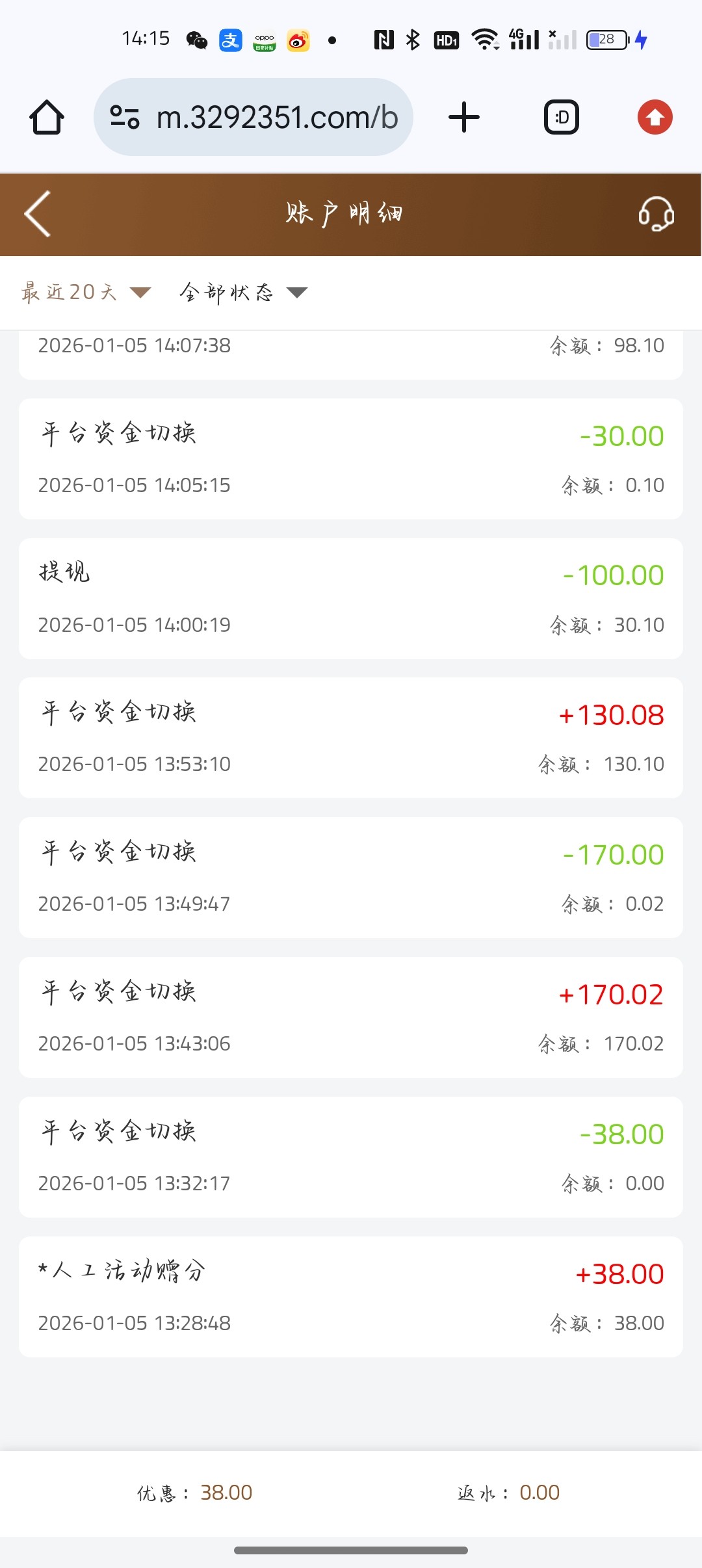Open a new browser tab

464,118
